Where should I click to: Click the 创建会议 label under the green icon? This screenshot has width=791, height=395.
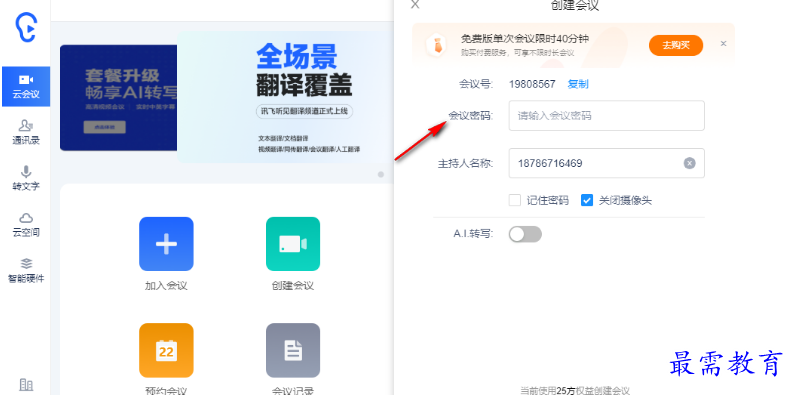(x=293, y=286)
